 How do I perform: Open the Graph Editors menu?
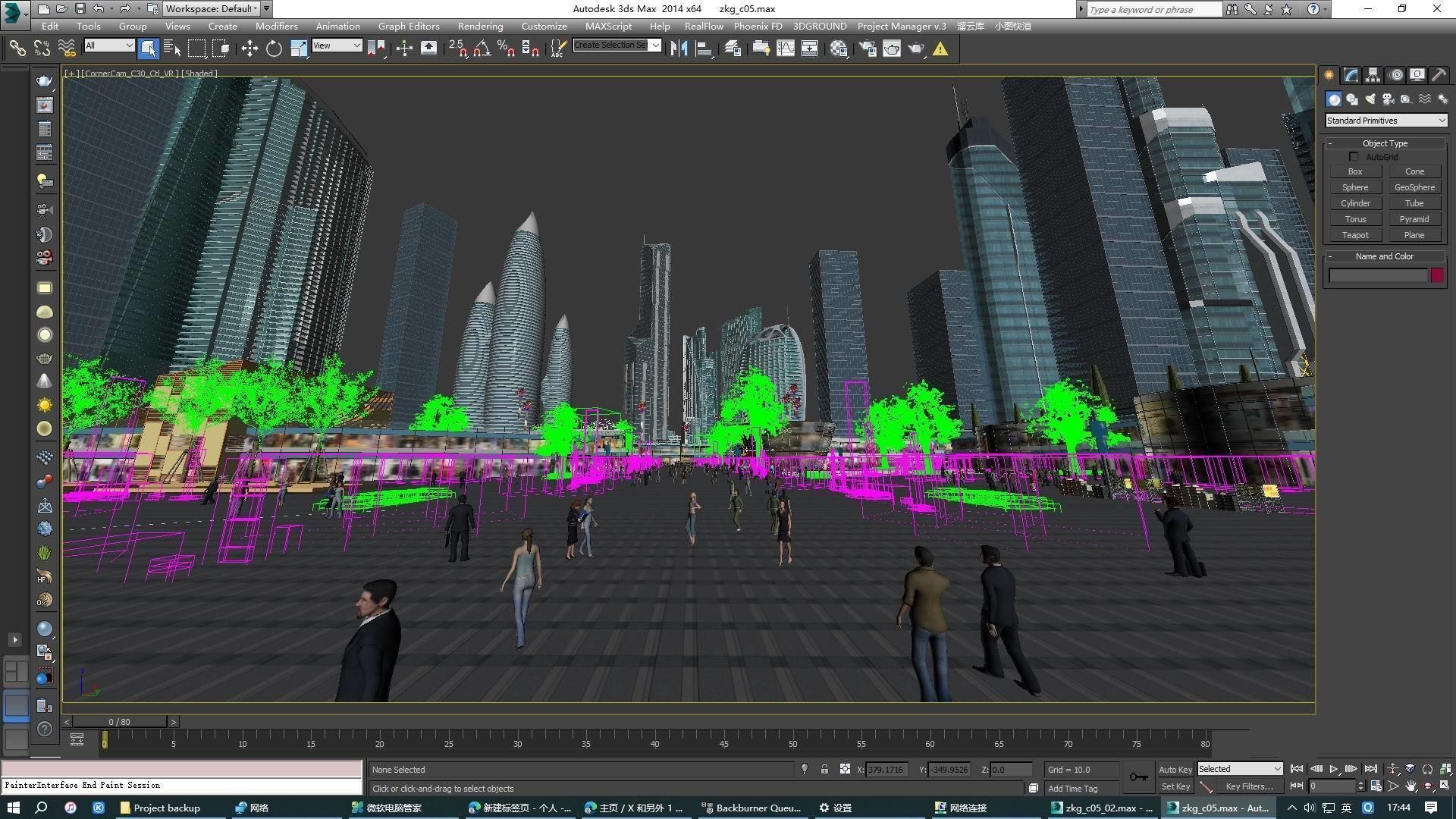[409, 26]
